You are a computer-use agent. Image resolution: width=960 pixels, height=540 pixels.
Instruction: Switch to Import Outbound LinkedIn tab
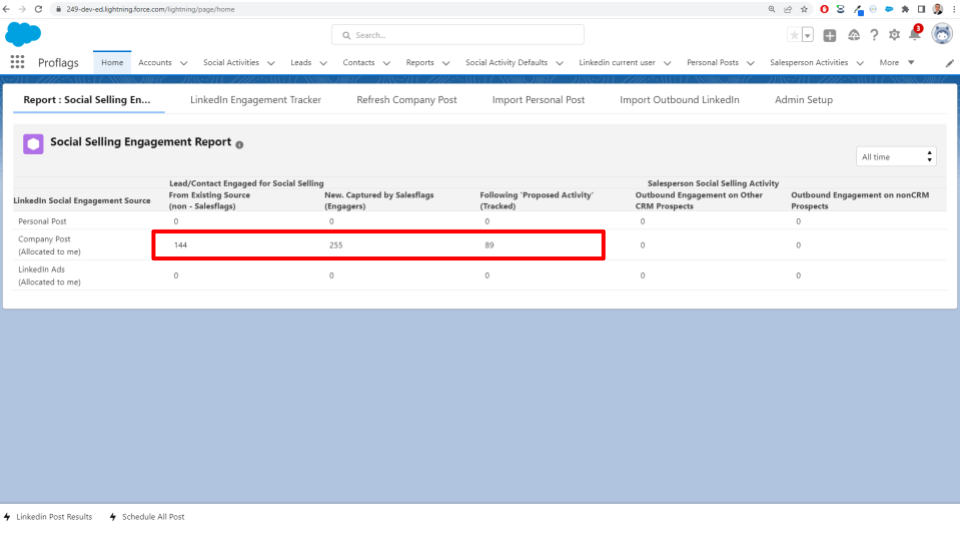[680, 100]
